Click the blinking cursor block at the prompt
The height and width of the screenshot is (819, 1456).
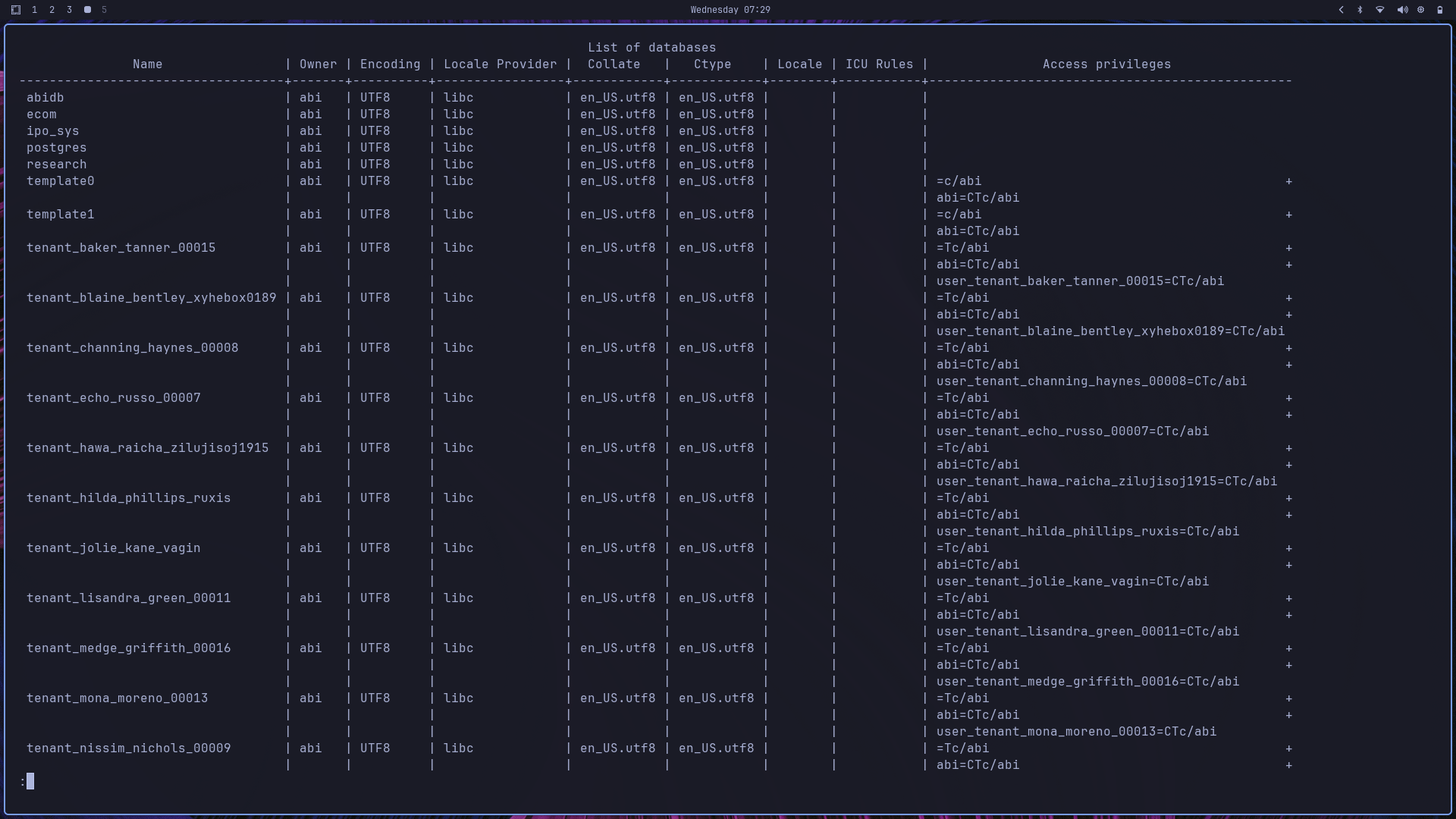coord(30,780)
